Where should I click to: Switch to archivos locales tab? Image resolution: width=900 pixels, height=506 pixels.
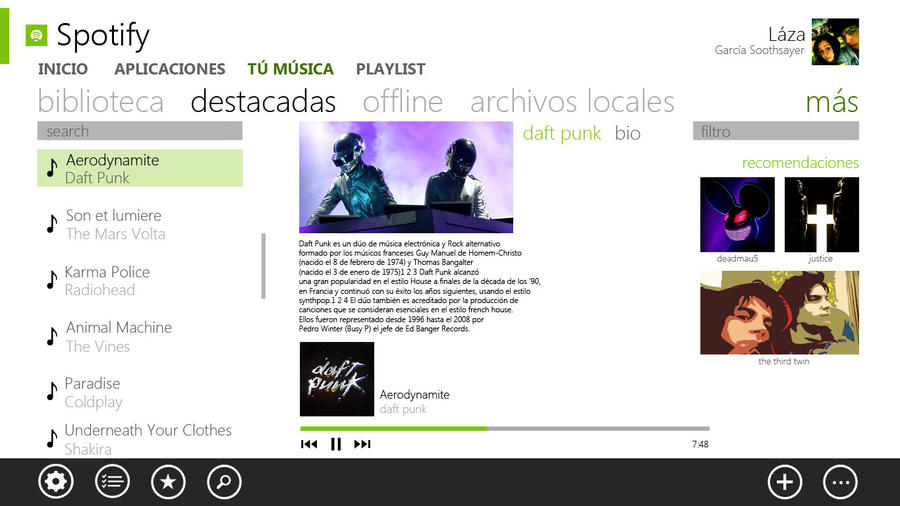tap(572, 102)
